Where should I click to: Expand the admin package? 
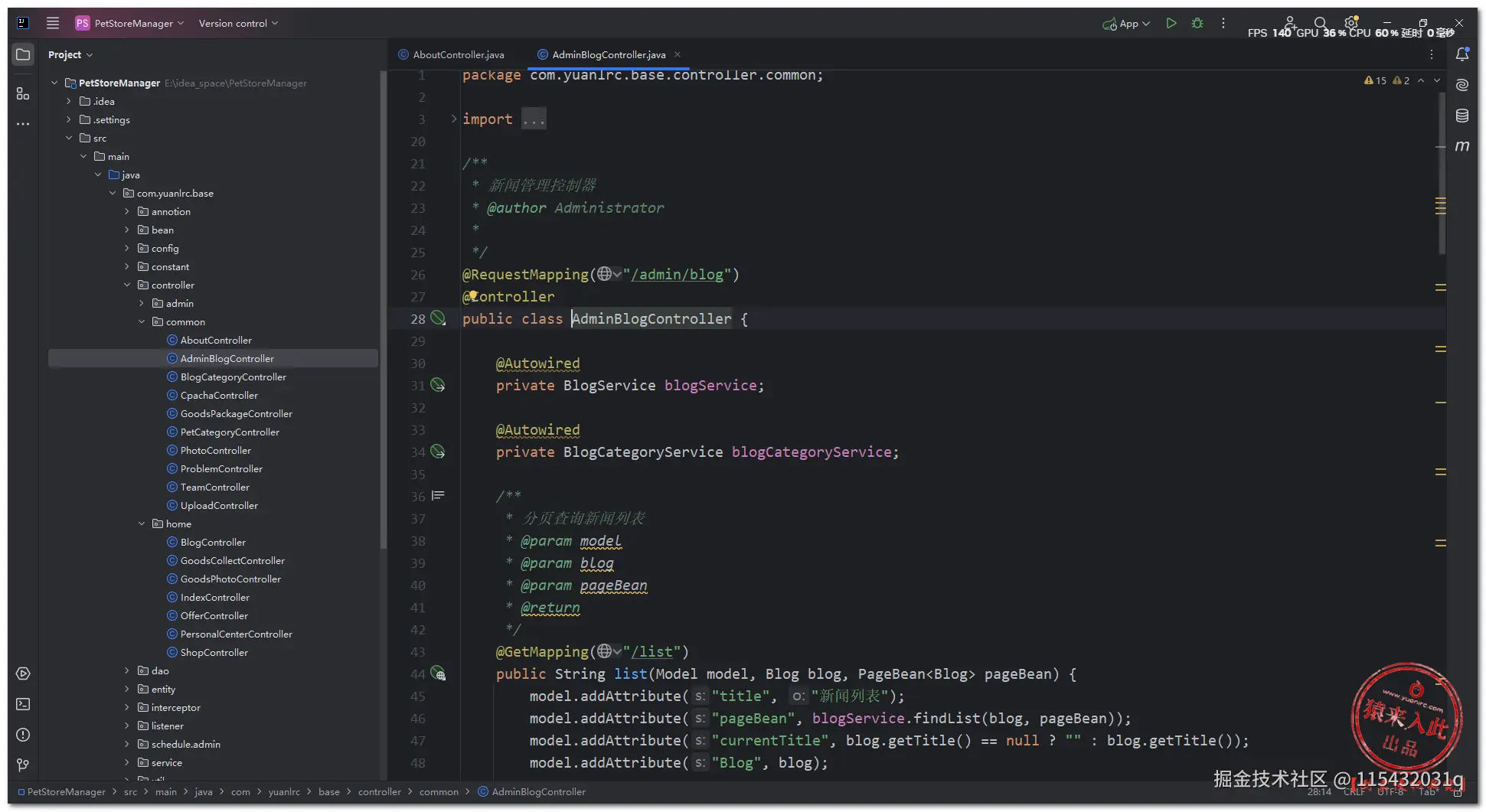tap(142, 303)
